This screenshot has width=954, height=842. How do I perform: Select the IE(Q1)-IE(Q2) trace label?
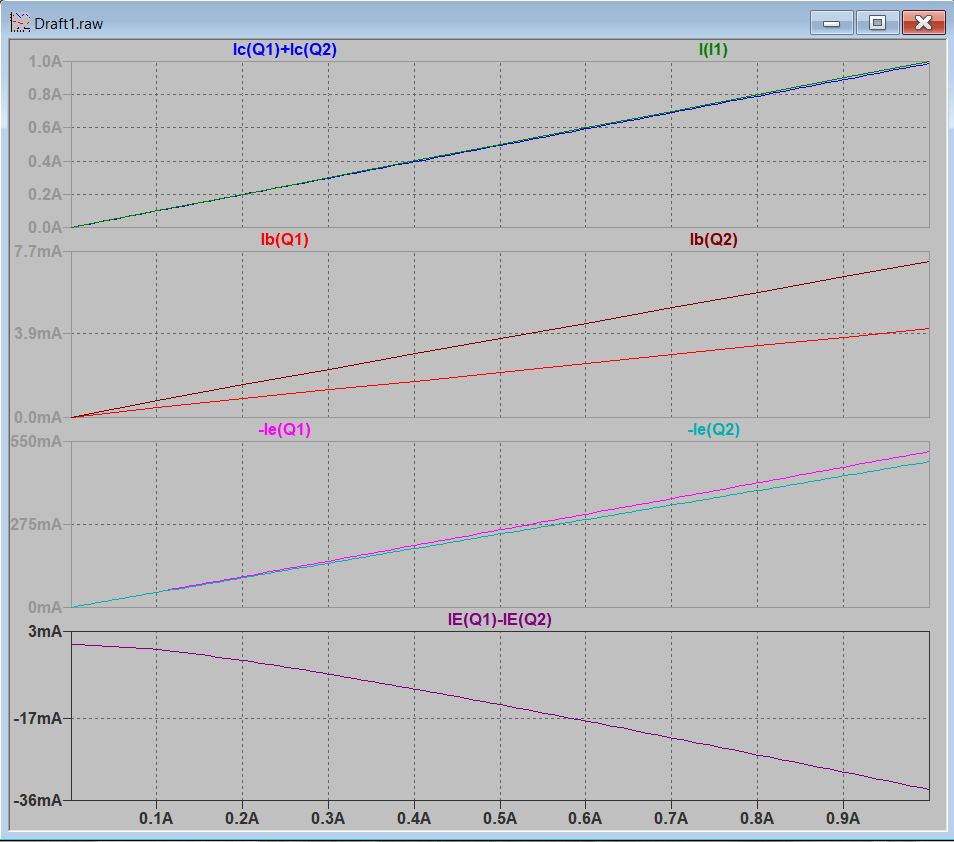pos(500,619)
